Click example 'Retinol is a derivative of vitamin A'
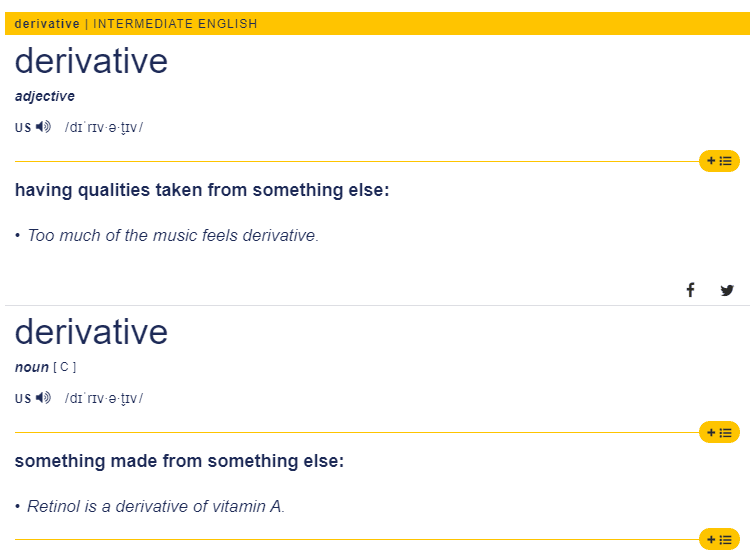 pyautogui.click(x=156, y=506)
